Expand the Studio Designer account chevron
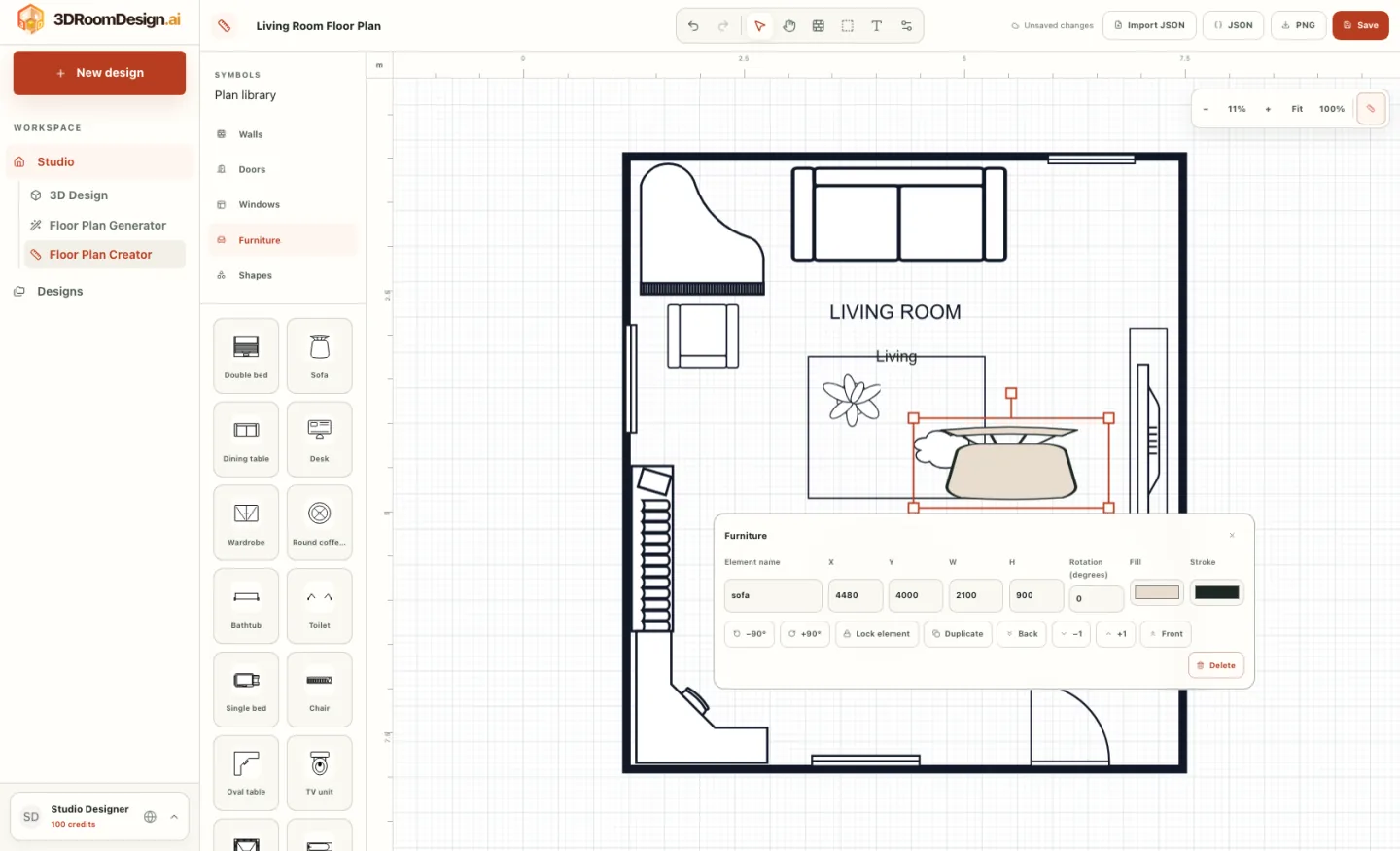Viewport: 1400px width, 851px height. (x=174, y=817)
